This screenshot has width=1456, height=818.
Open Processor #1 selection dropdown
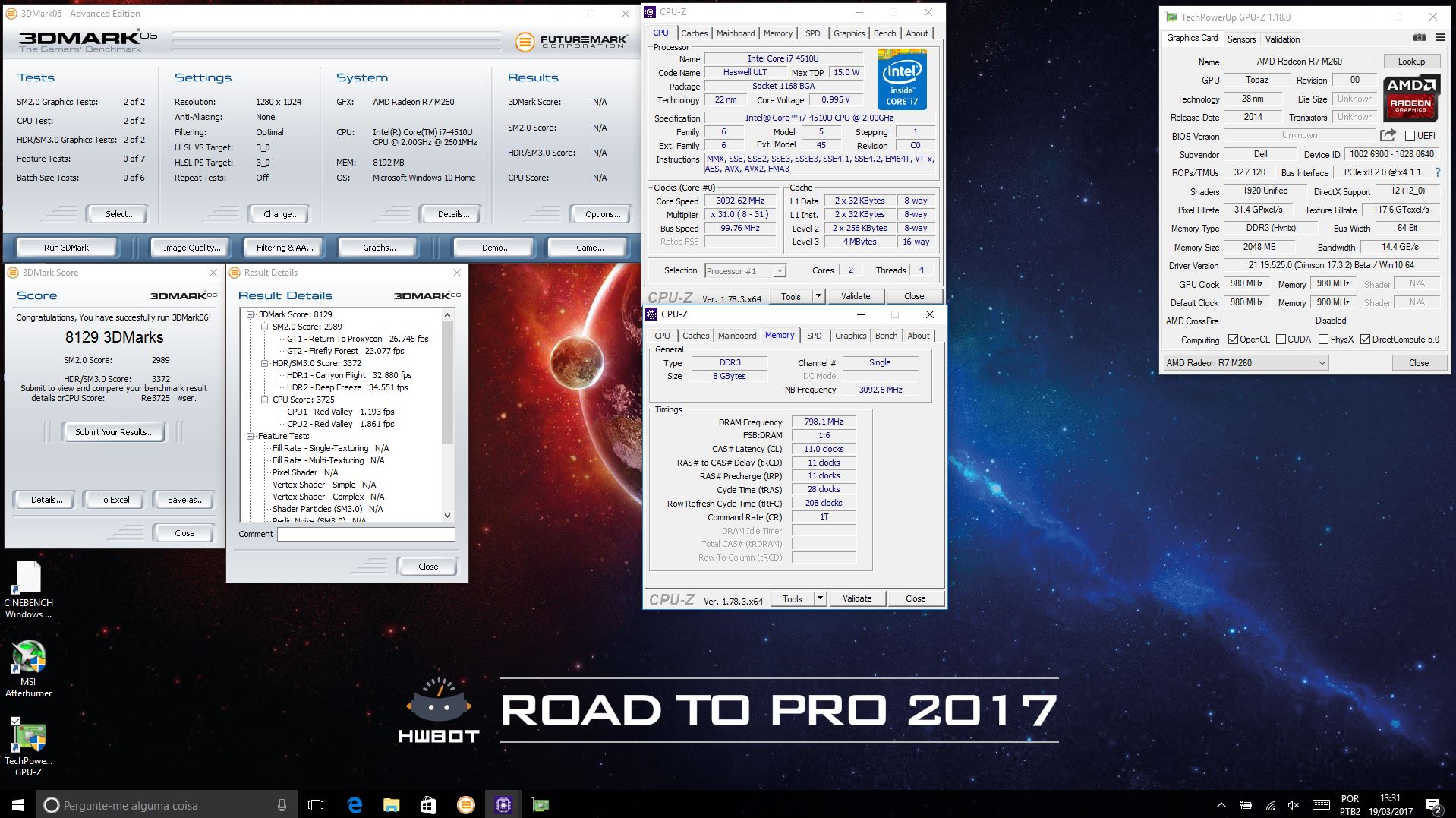click(745, 270)
